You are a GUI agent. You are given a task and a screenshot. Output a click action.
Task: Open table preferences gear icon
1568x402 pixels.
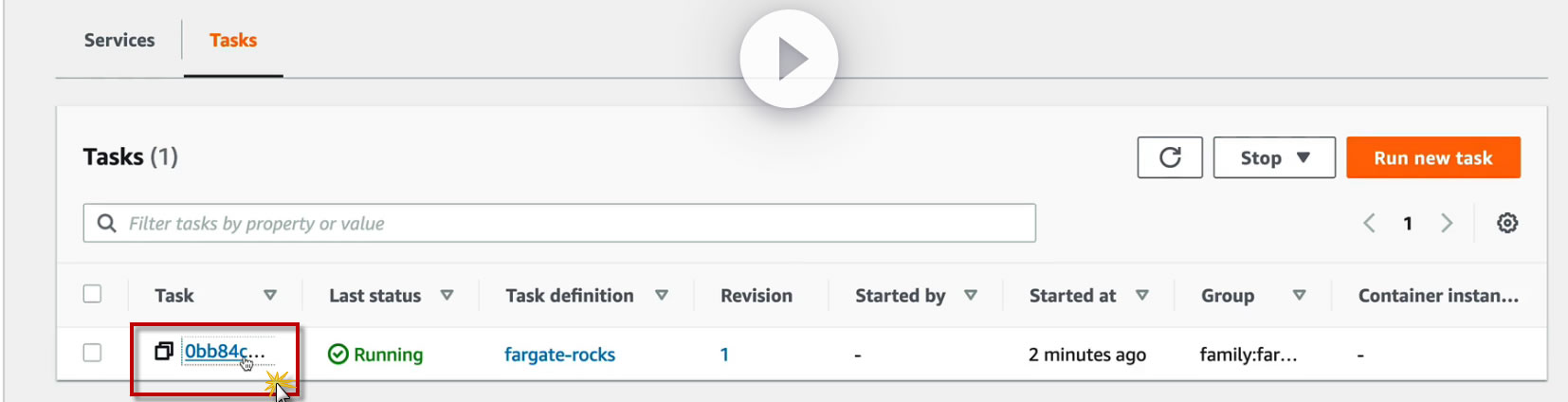pyautogui.click(x=1507, y=223)
